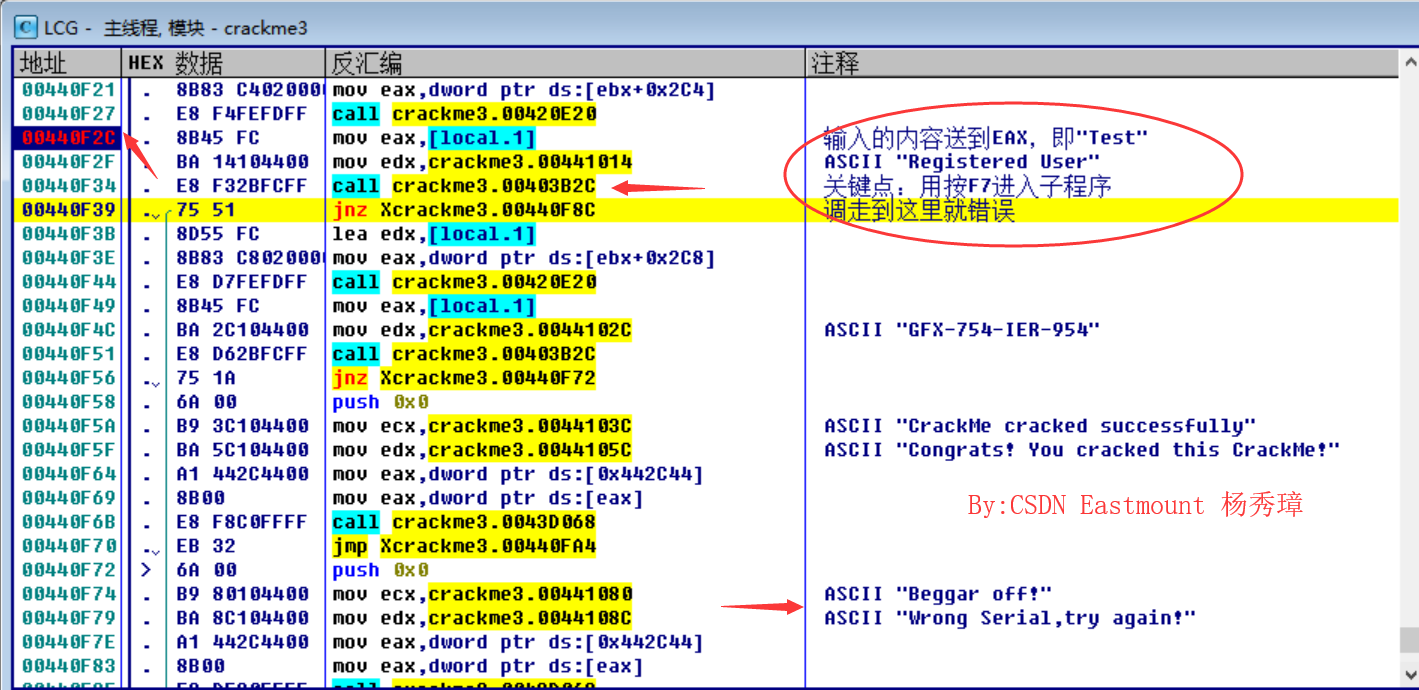This screenshot has height=690, width=1419.
Task: Select hex bytes '75 51'
Action: pos(205,210)
